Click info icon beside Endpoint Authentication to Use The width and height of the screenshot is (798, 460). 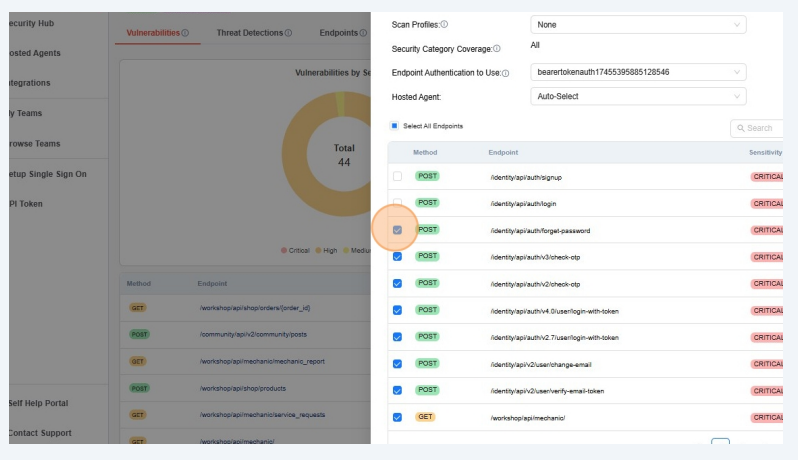click(505, 73)
